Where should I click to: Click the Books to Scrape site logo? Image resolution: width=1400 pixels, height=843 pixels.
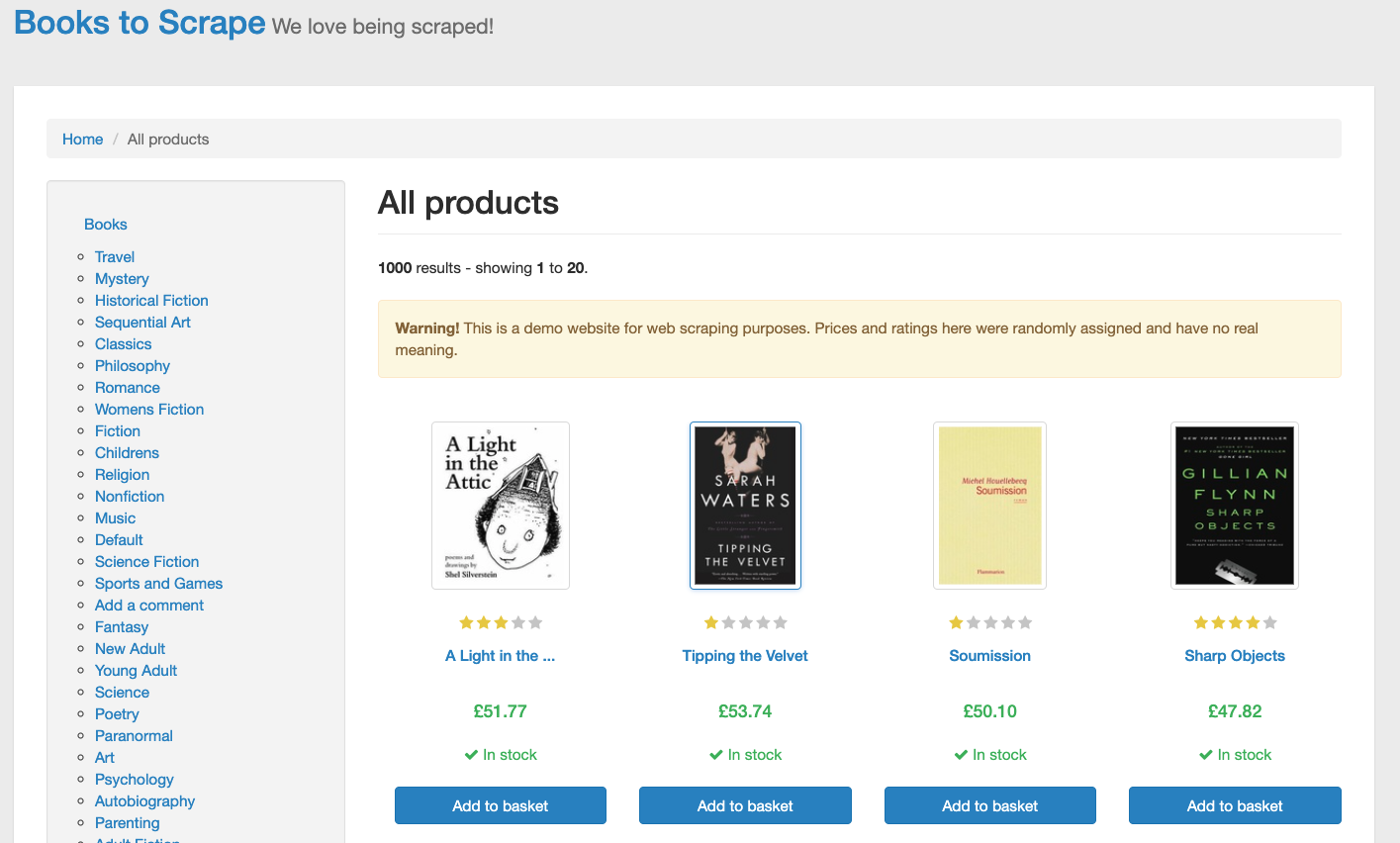[x=139, y=23]
